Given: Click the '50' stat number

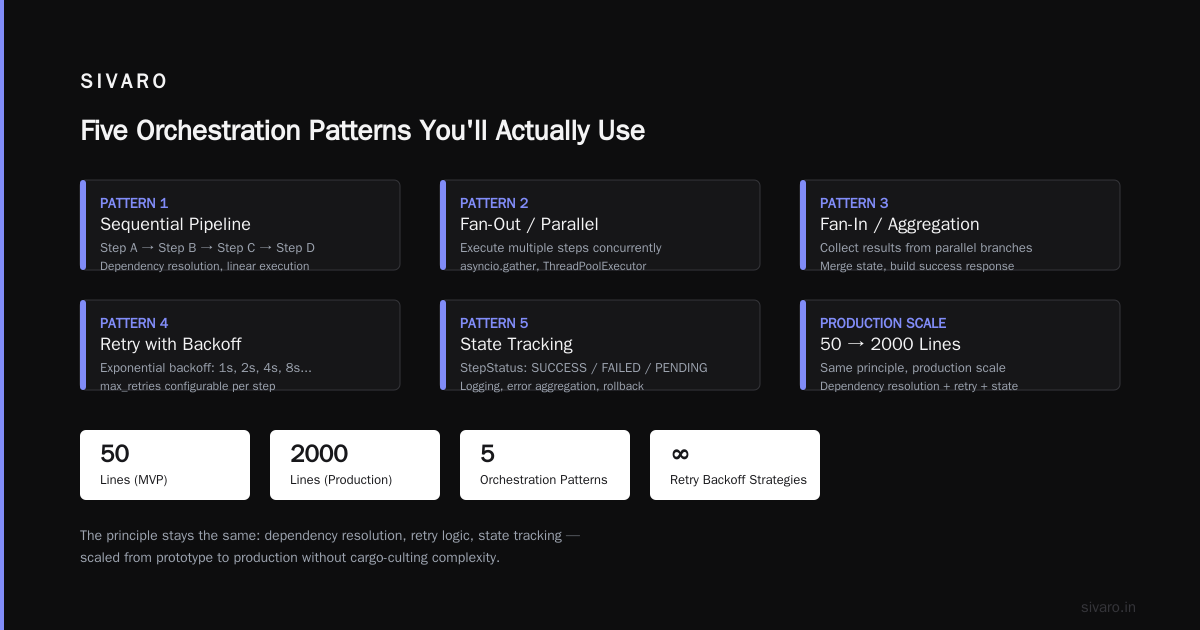Looking at the screenshot, I should tap(115, 454).
